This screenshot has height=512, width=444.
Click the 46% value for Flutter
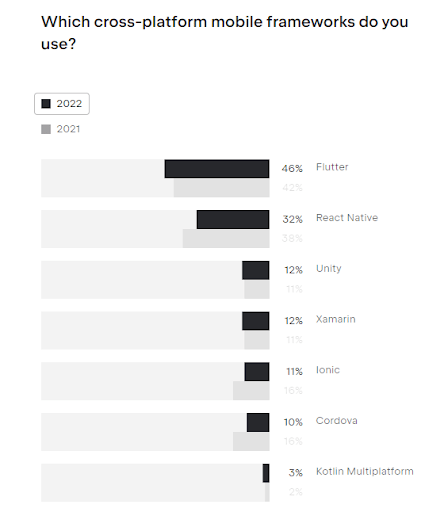tap(292, 169)
